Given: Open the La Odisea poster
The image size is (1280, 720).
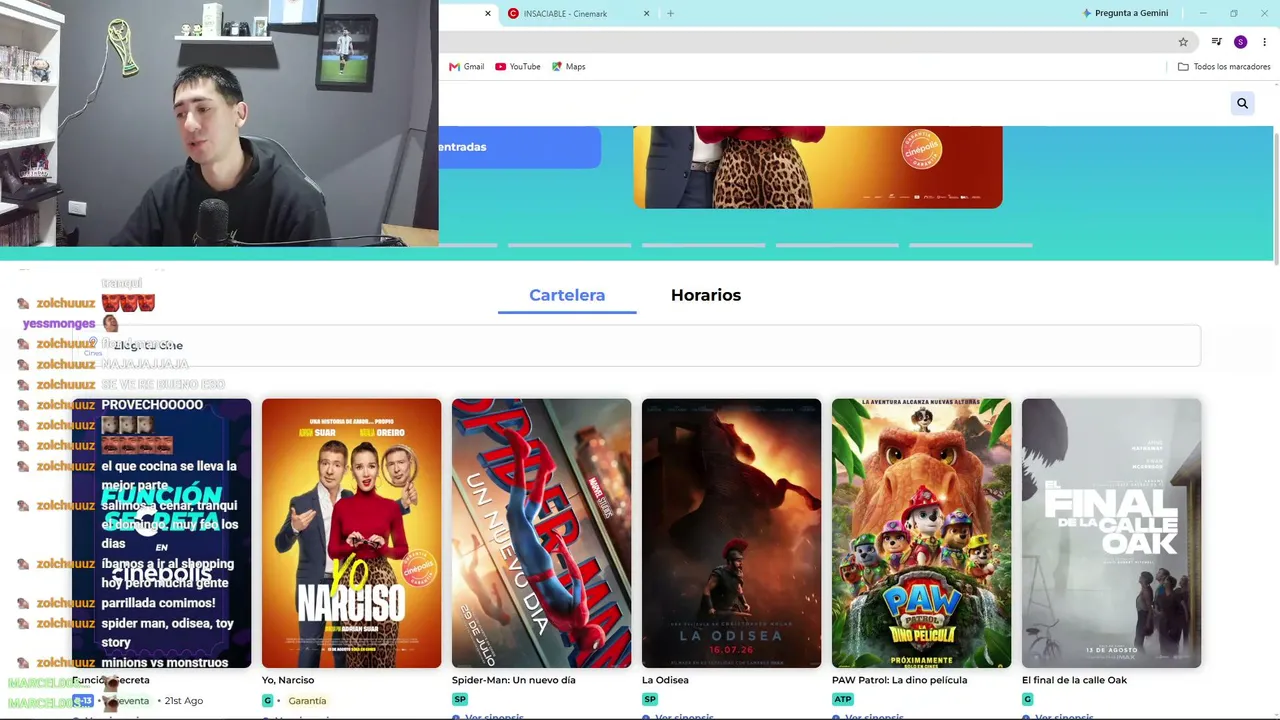Looking at the screenshot, I should 731,533.
